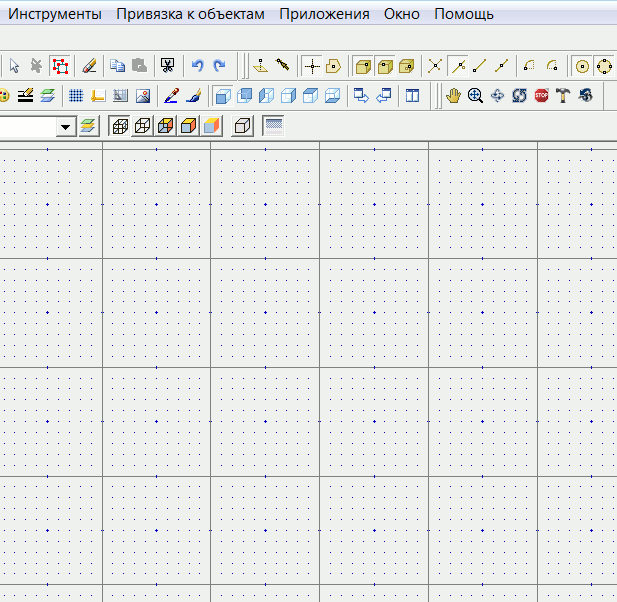Click the landscape picture background icon
Image resolution: width=617 pixels, height=602 pixels.
click(143, 96)
